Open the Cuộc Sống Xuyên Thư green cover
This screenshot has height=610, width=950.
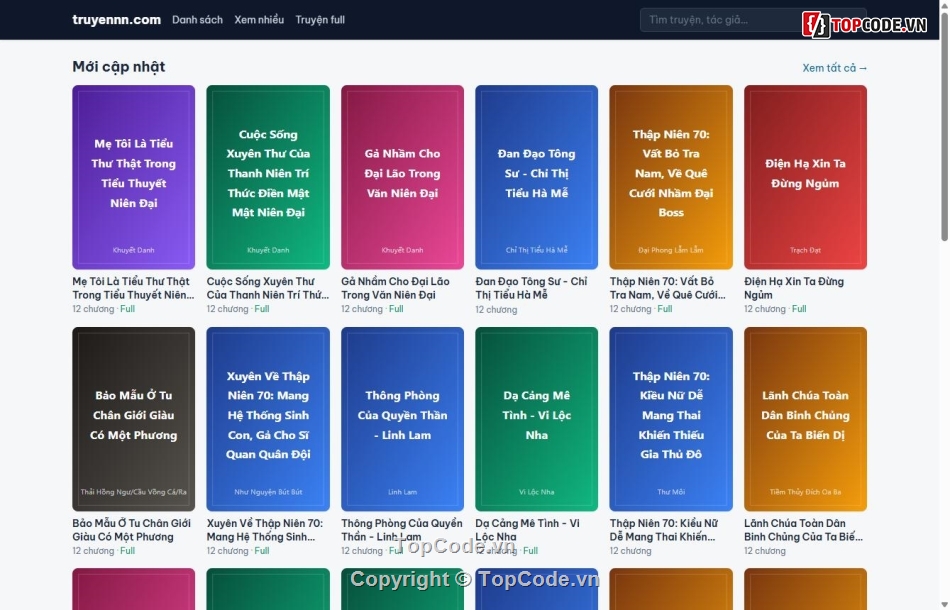click(x=268, y=177)
